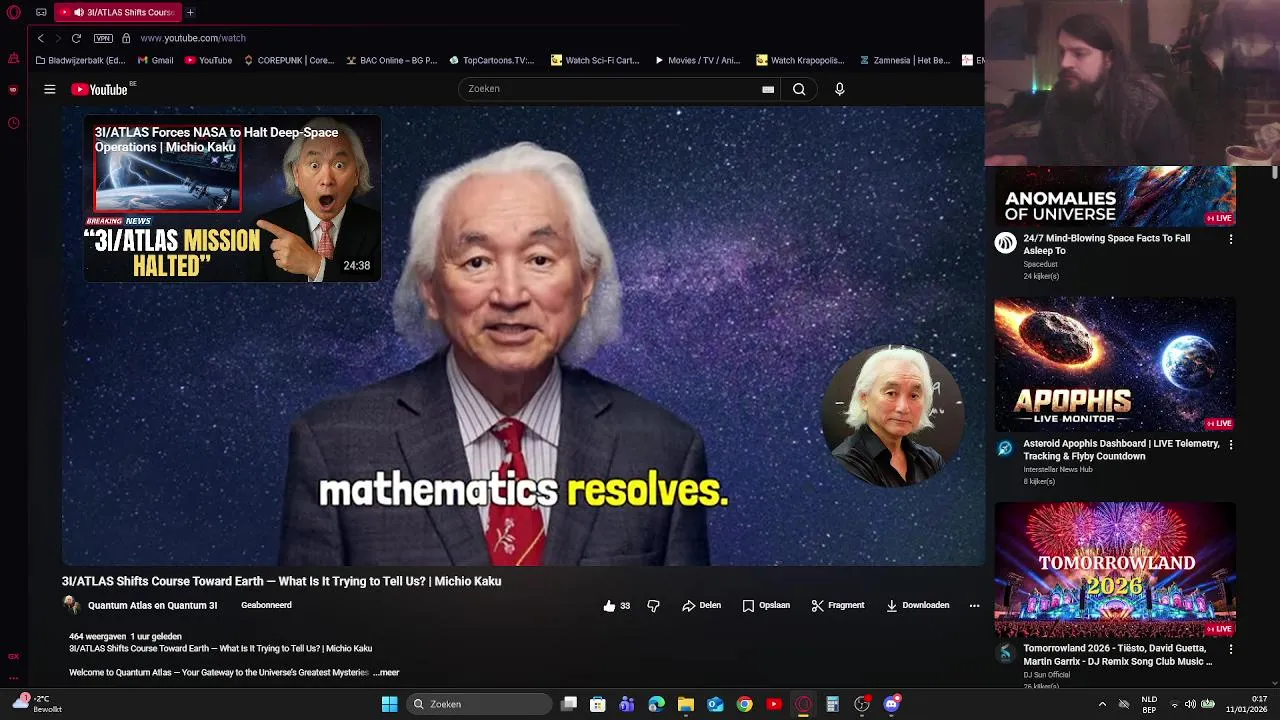
Task: Open the Tomorrowland 2026 thumbnail
Action: [x=1115, y=570]
